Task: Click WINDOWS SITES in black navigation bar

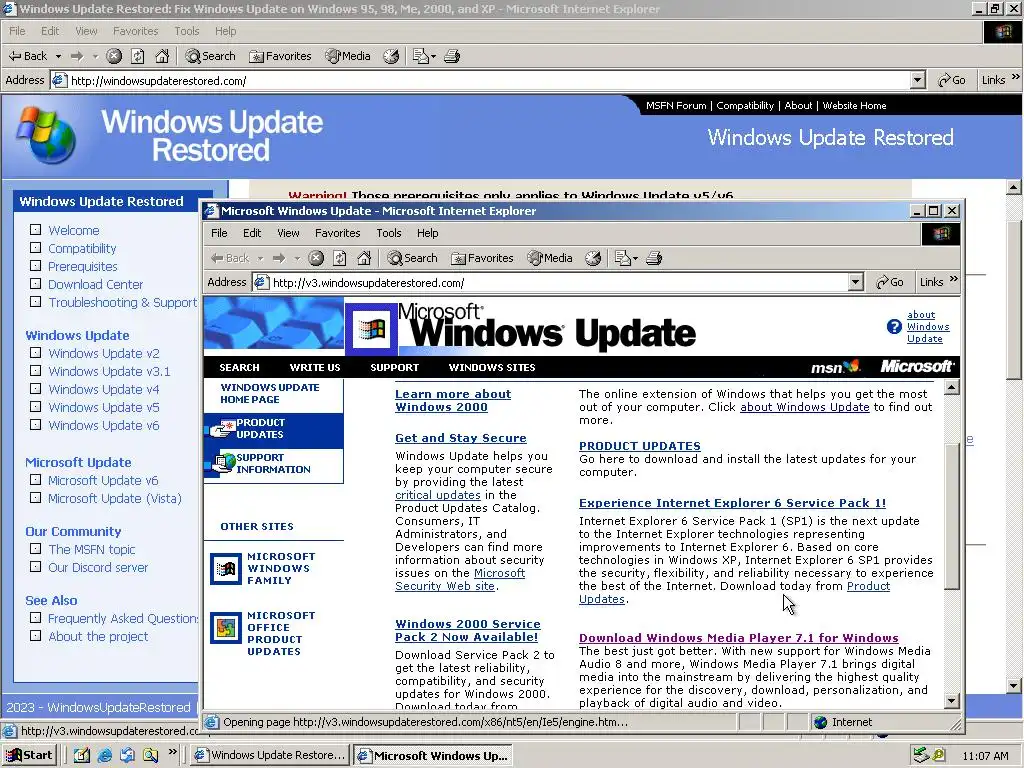Action: click(492, 367)
